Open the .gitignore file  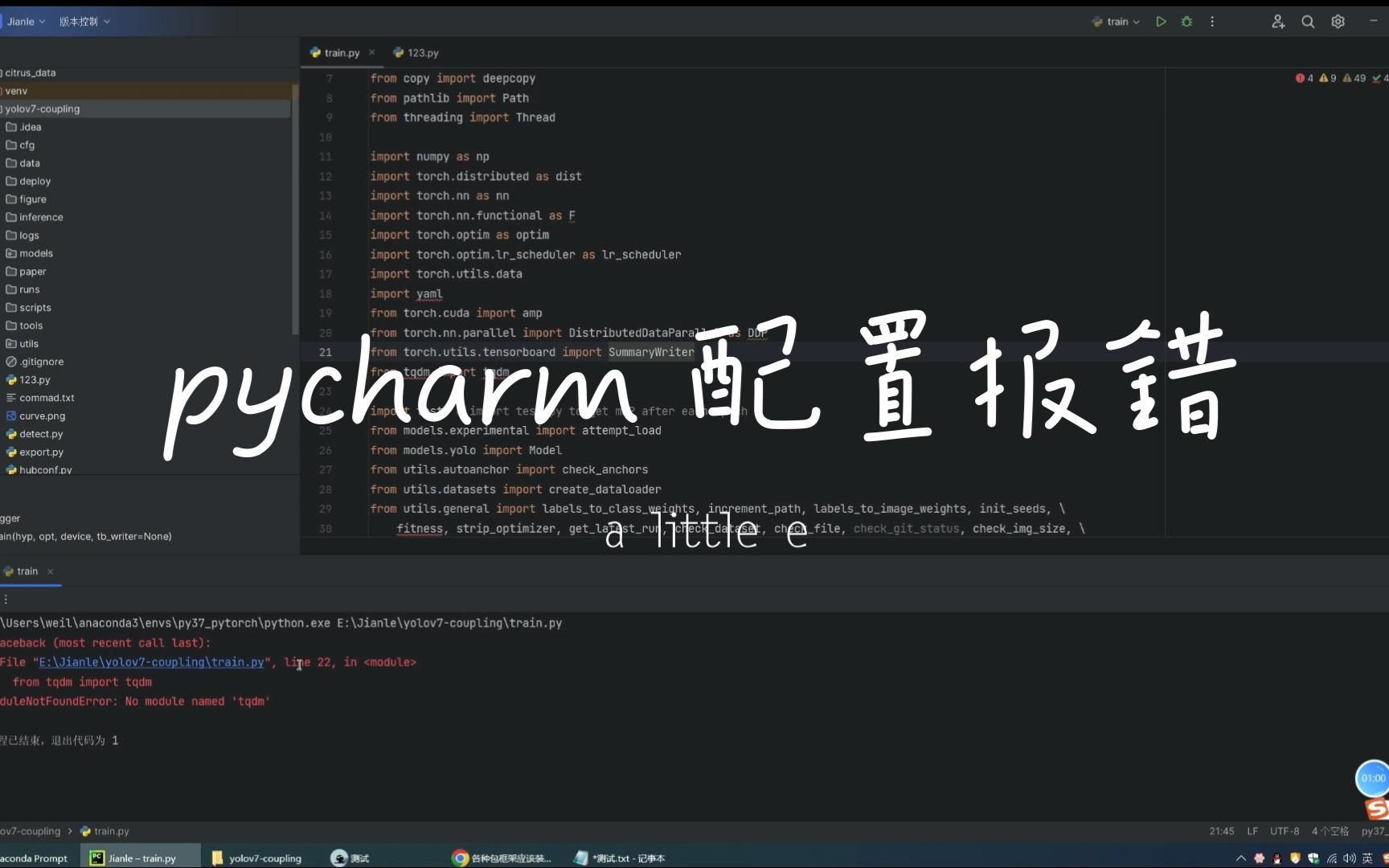click(35, 362)
